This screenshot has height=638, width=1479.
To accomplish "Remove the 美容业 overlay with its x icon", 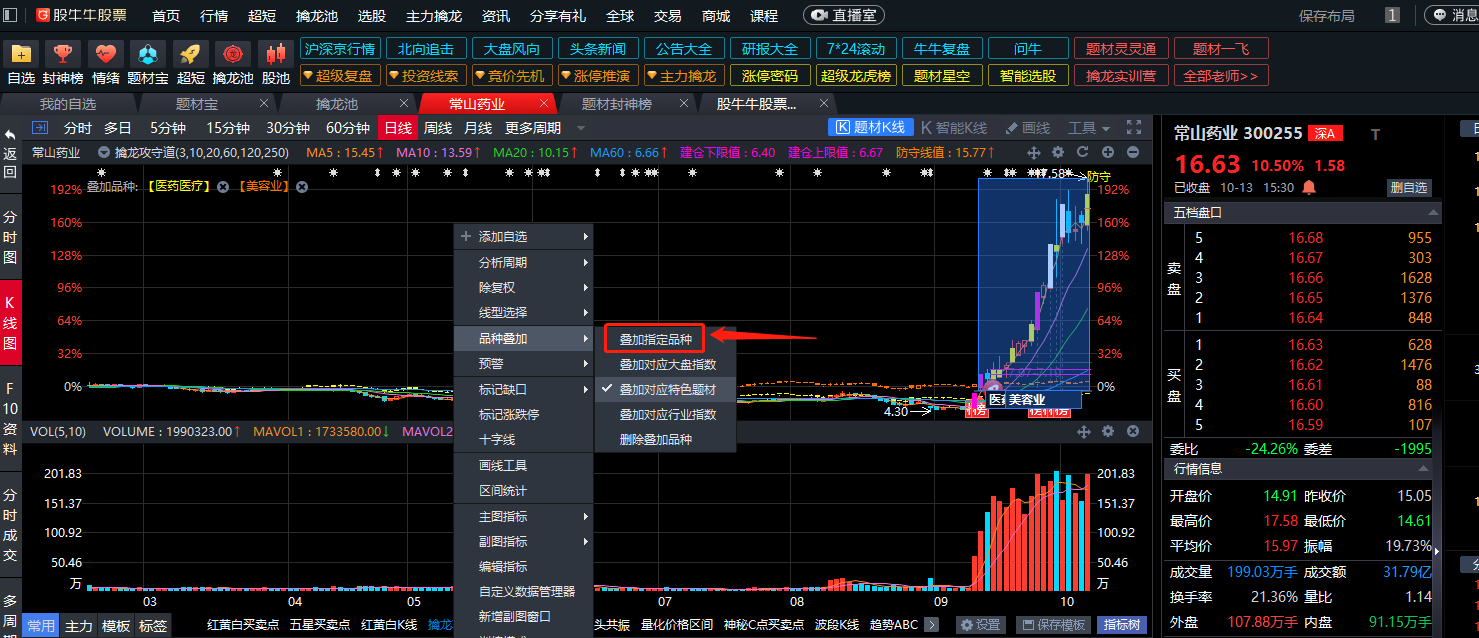I will (x=302, y=186).
